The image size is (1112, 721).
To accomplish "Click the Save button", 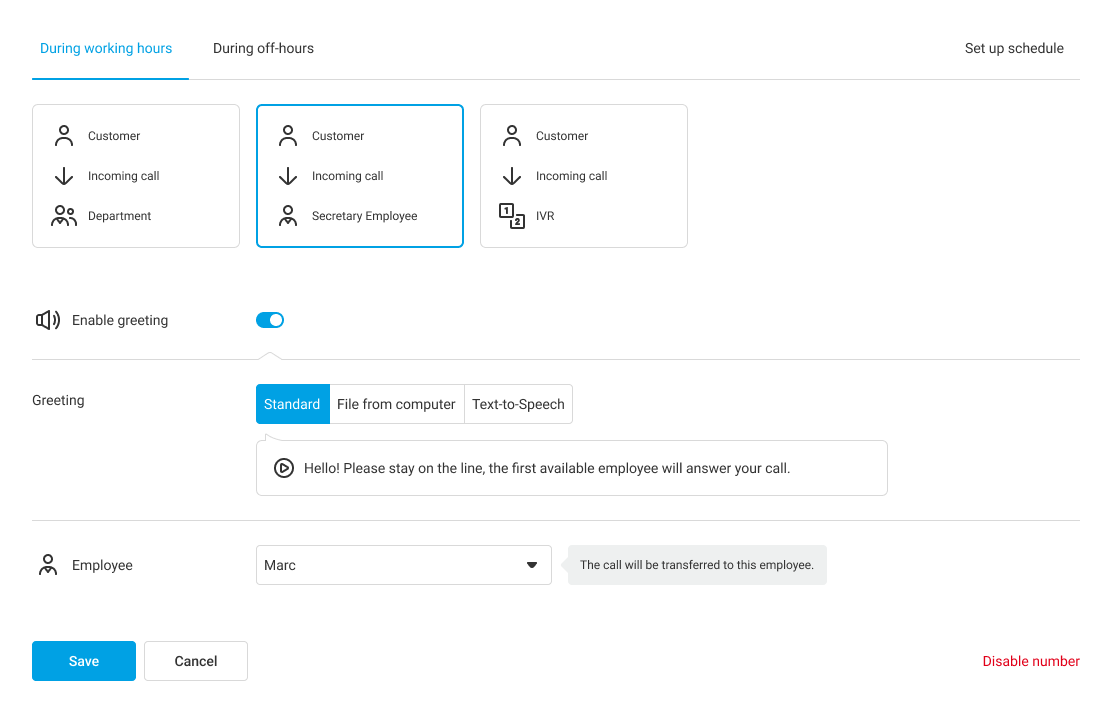I will 84,661.
